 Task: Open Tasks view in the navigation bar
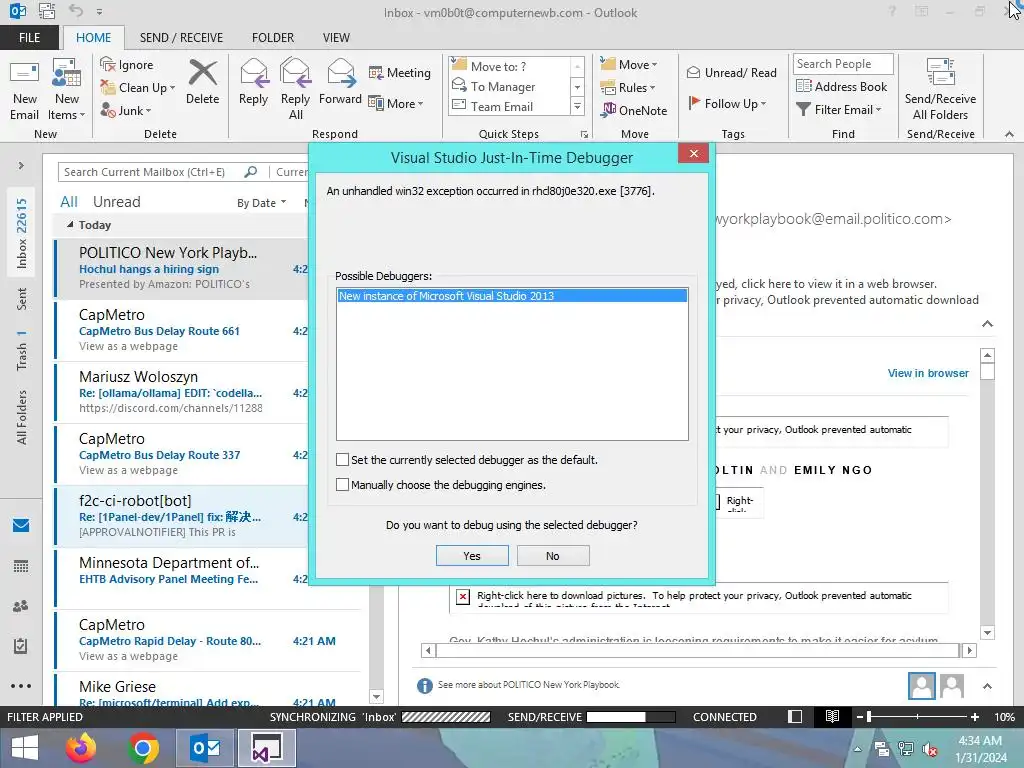pos(21,646)
